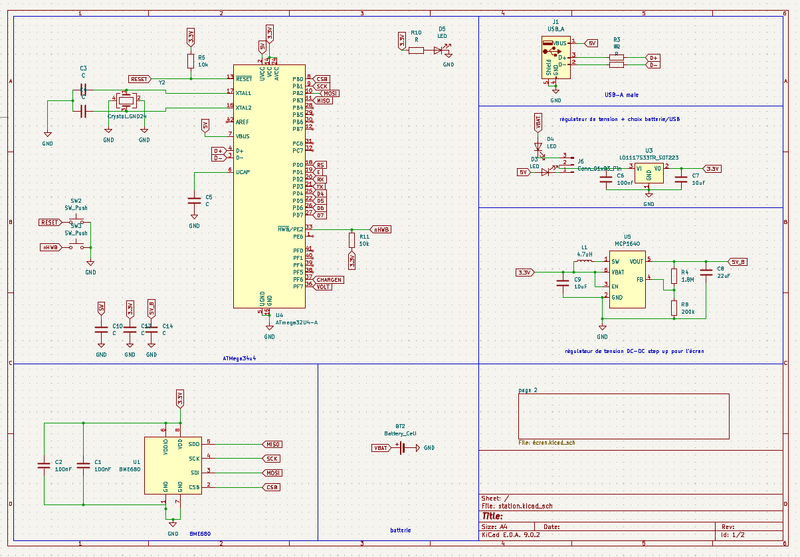Image resolution: width=800 pixels, height=557 pixels.
Task: Select resistor R4 1.8M
Action: [674, 276]
